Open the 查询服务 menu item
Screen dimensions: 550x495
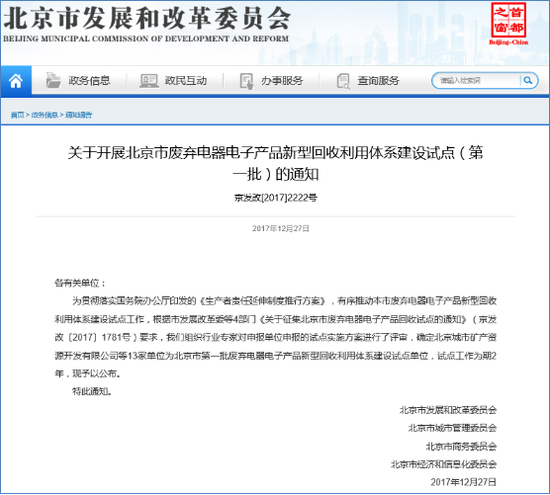[378, 81]
